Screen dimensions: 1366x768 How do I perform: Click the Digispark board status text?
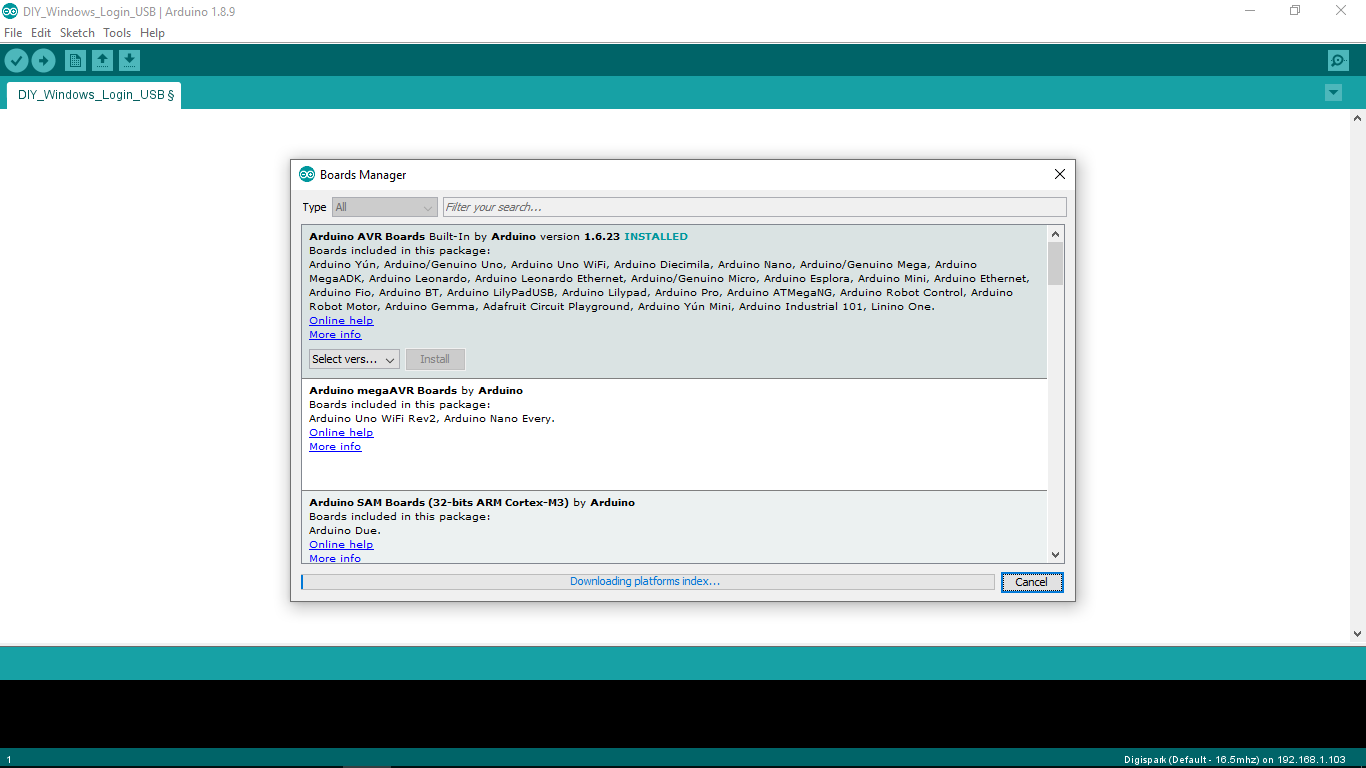1235,760
